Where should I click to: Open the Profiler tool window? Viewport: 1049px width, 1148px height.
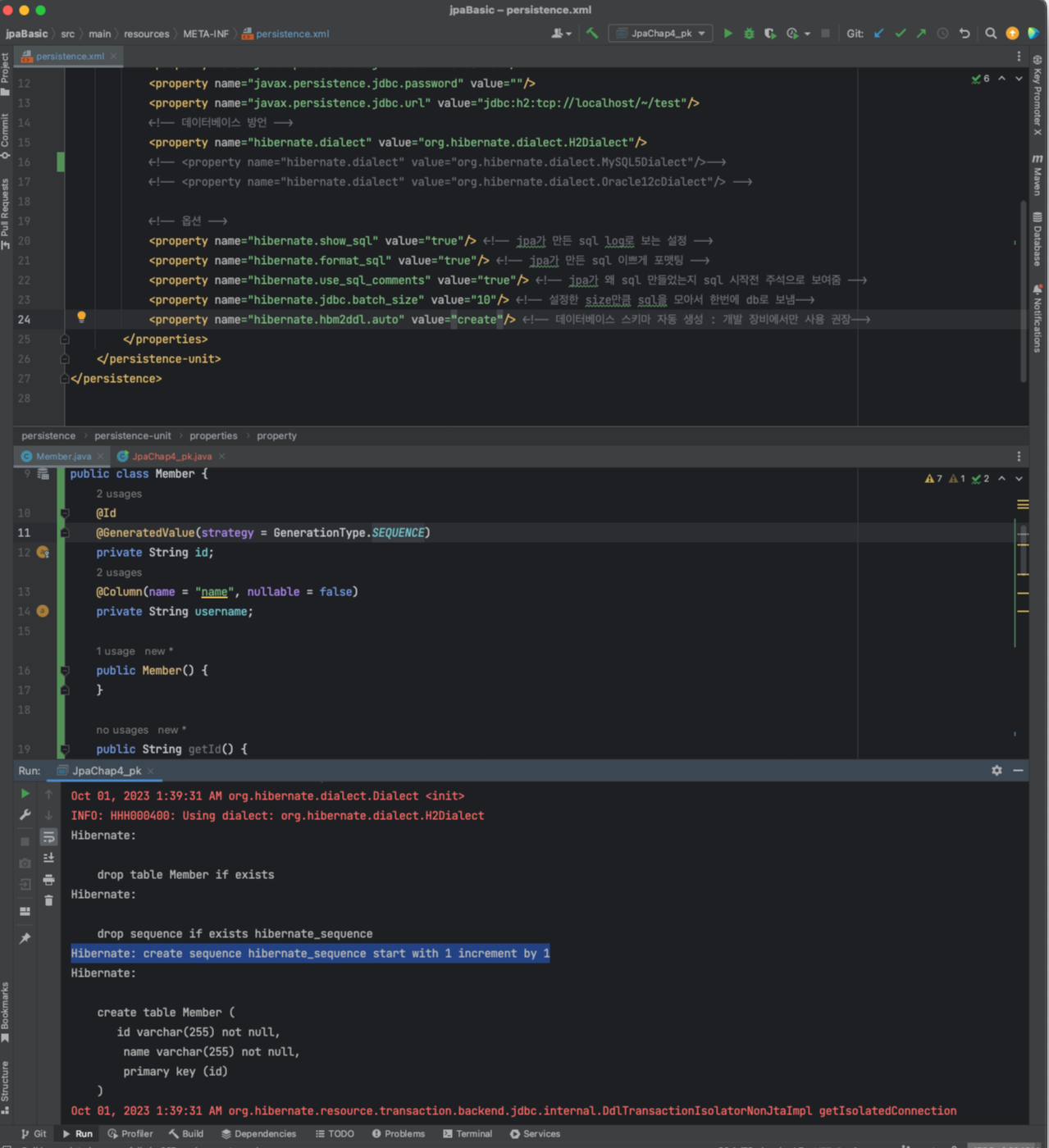(x=130, y=1134)
